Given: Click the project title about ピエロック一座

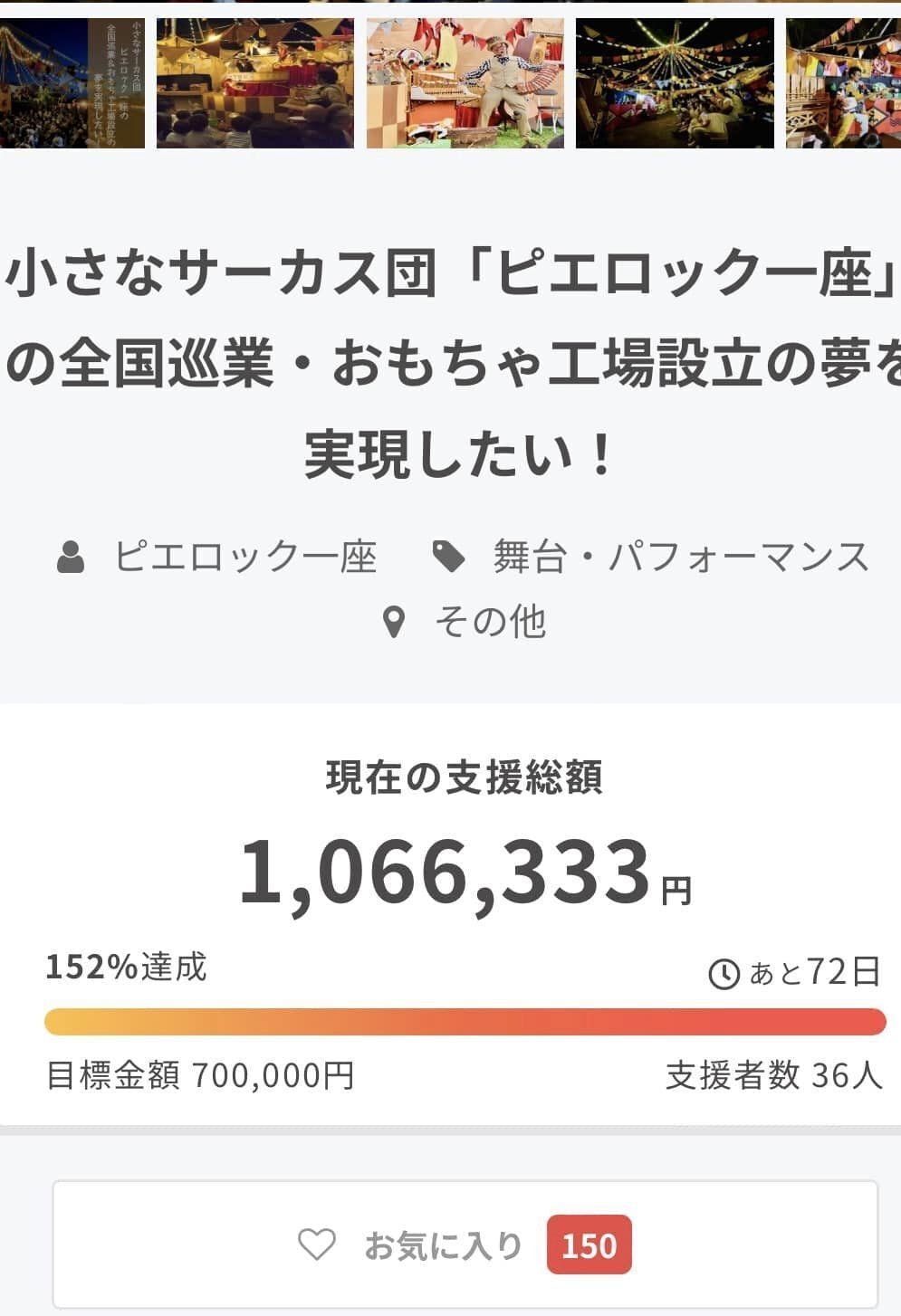Looking at the screenshot, I should (450, 353).
